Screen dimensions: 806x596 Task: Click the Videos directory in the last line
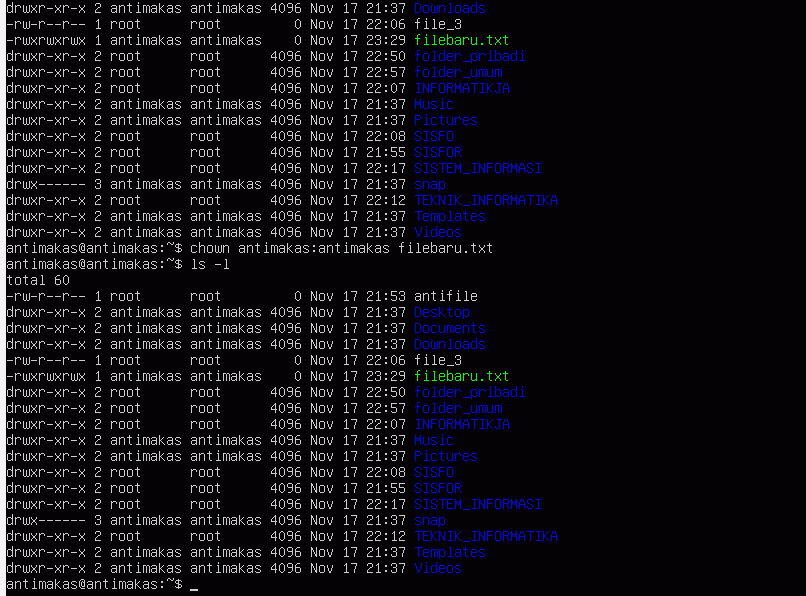point(438,568)
